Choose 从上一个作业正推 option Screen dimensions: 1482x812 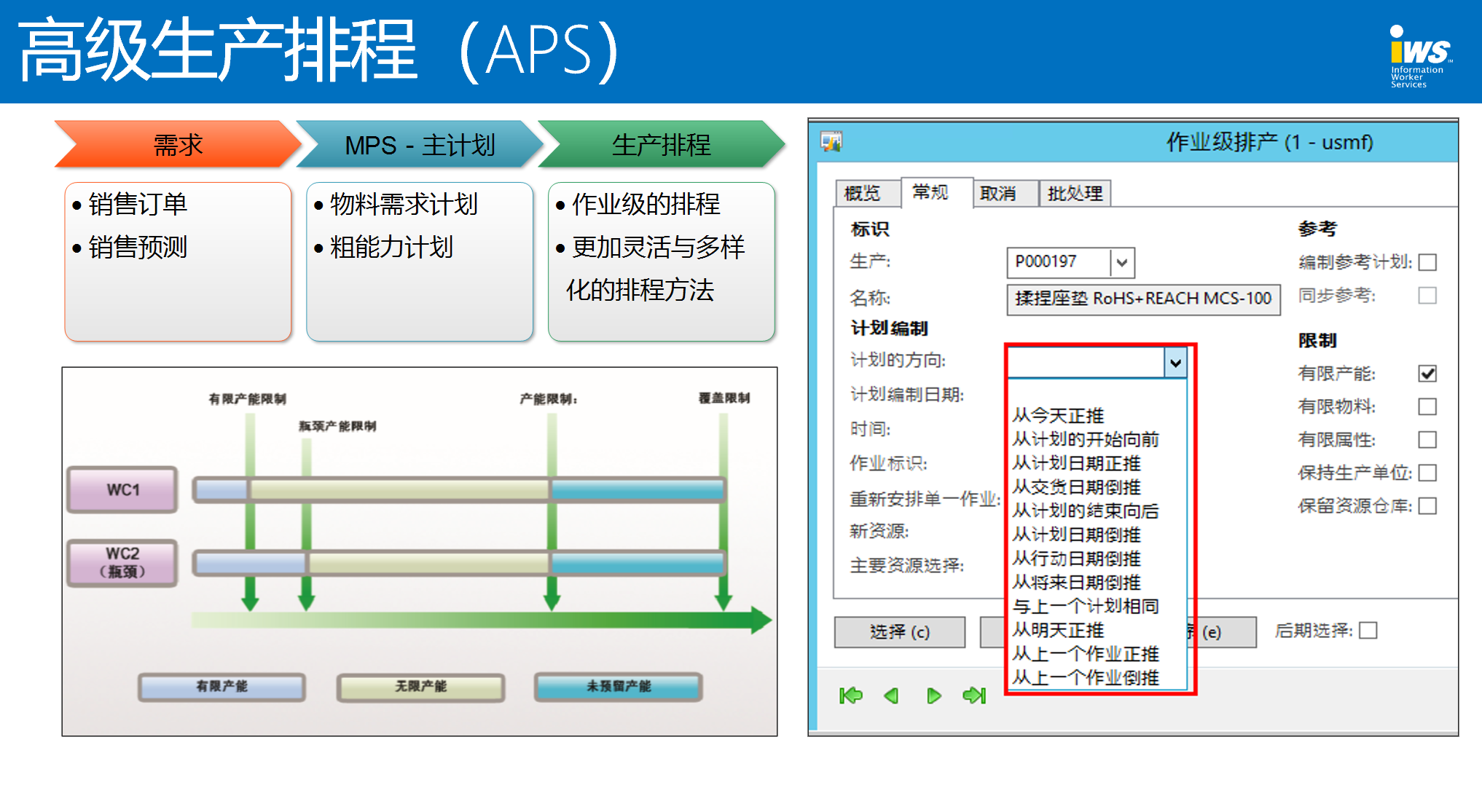tap(1086, 654)
